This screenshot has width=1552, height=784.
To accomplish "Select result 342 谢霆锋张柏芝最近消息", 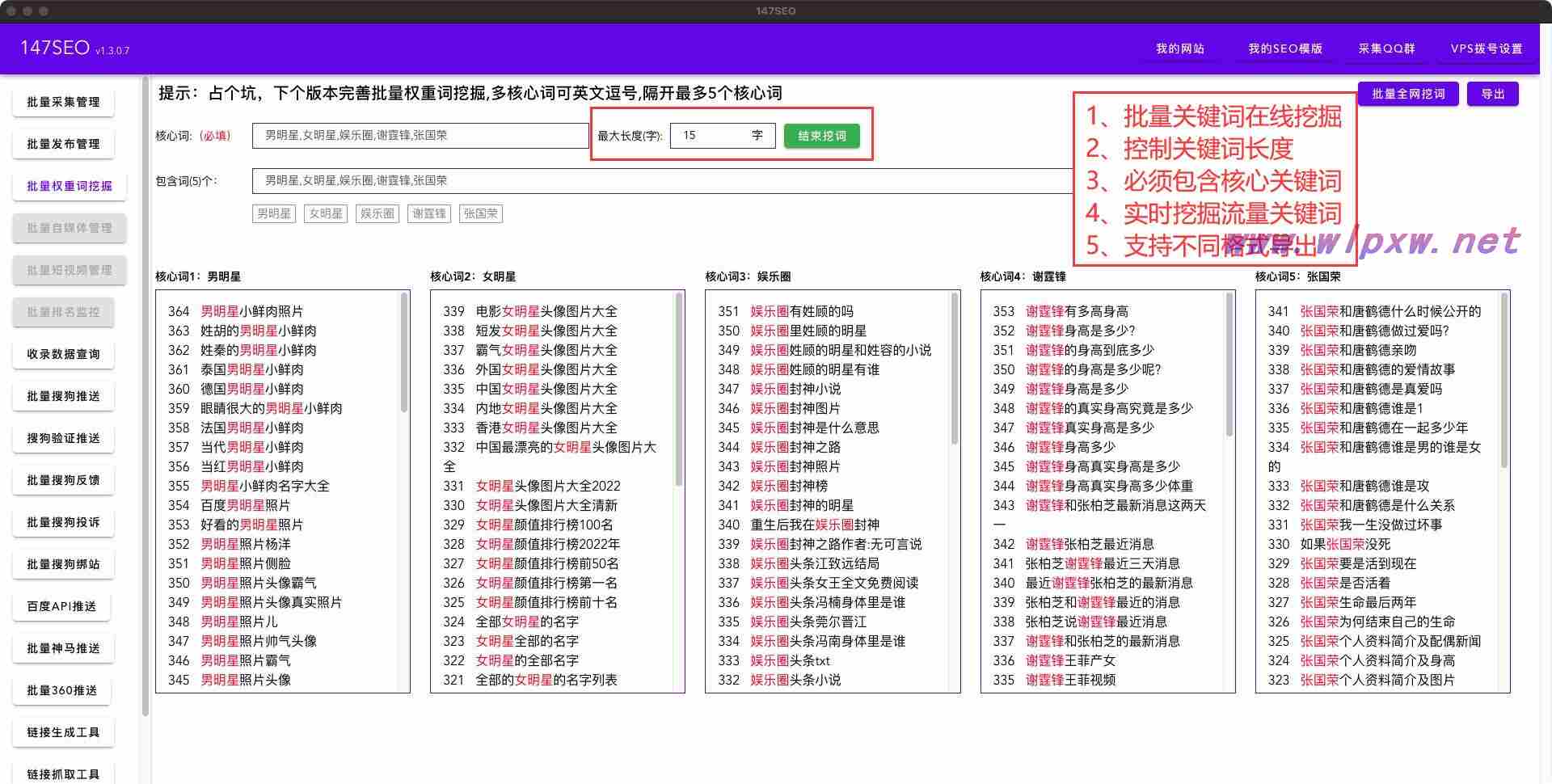I will (x=1073, y=544).
